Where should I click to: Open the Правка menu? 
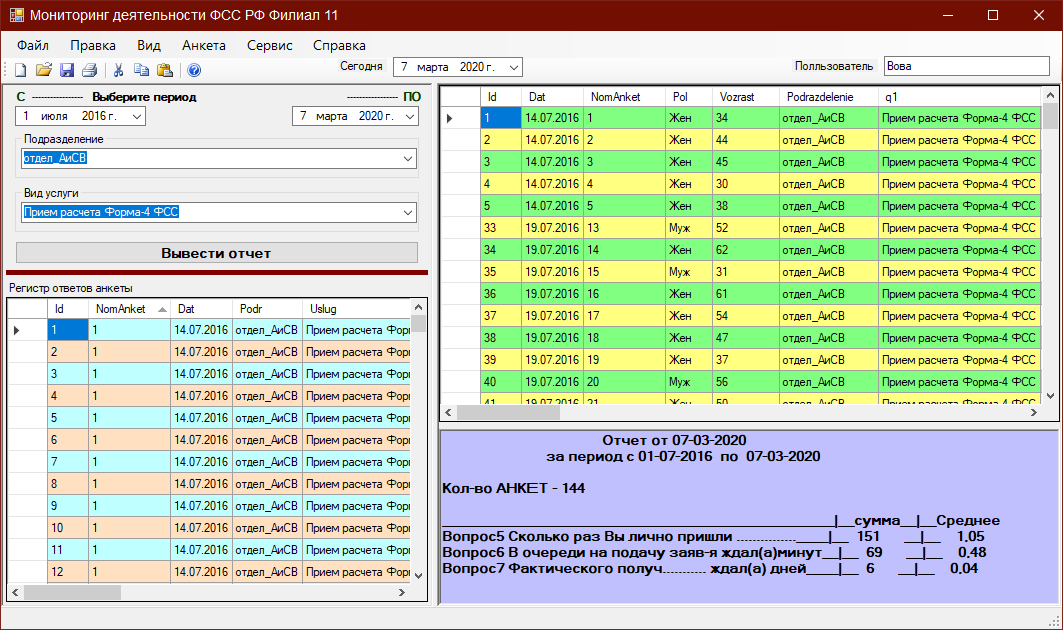tap(93, 45)
